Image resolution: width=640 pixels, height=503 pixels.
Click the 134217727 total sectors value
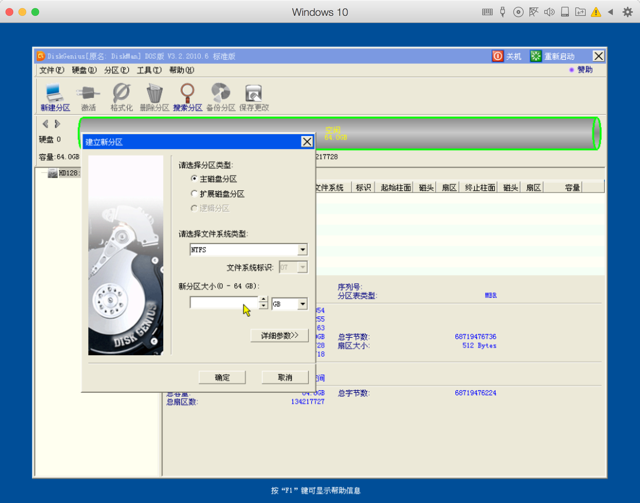[308, 402]
